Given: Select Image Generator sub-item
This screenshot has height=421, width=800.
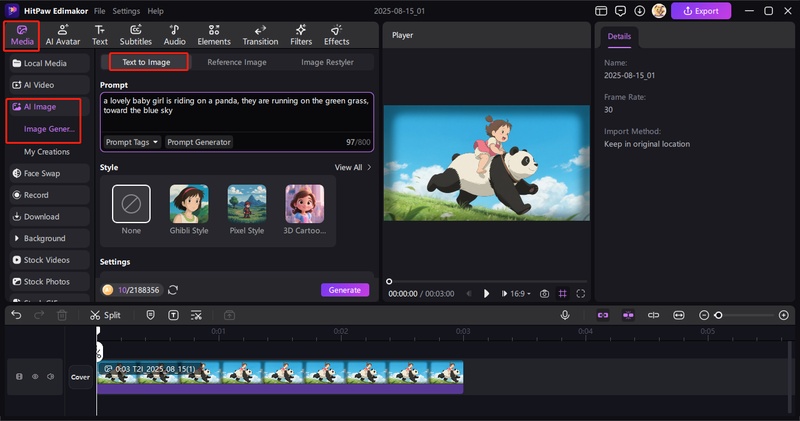Looking at the screenshot, I should [x=49, y=129].
